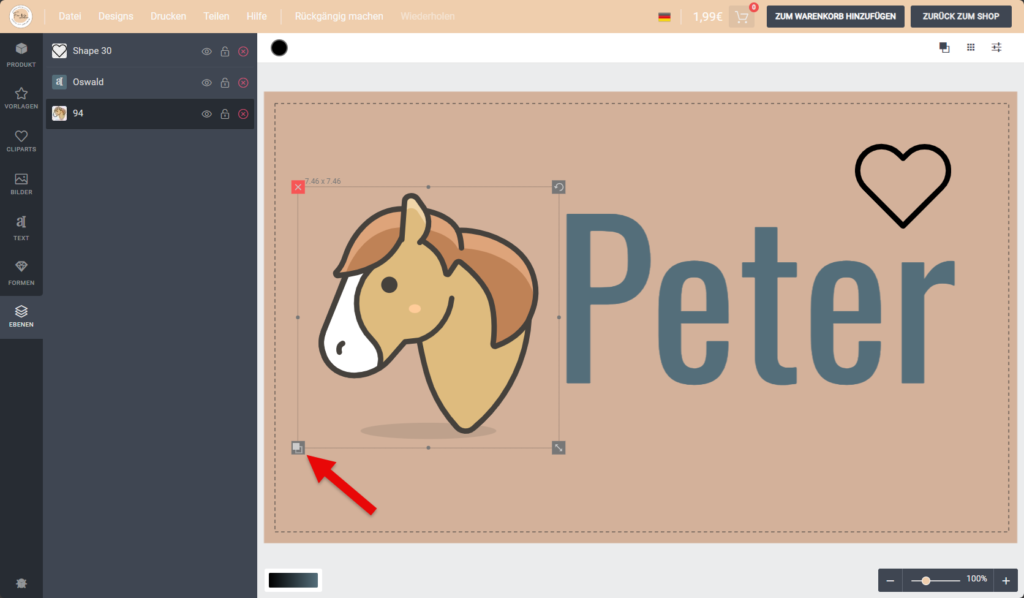
Task: Open the Bilder images panel
Action: (21, 184)
